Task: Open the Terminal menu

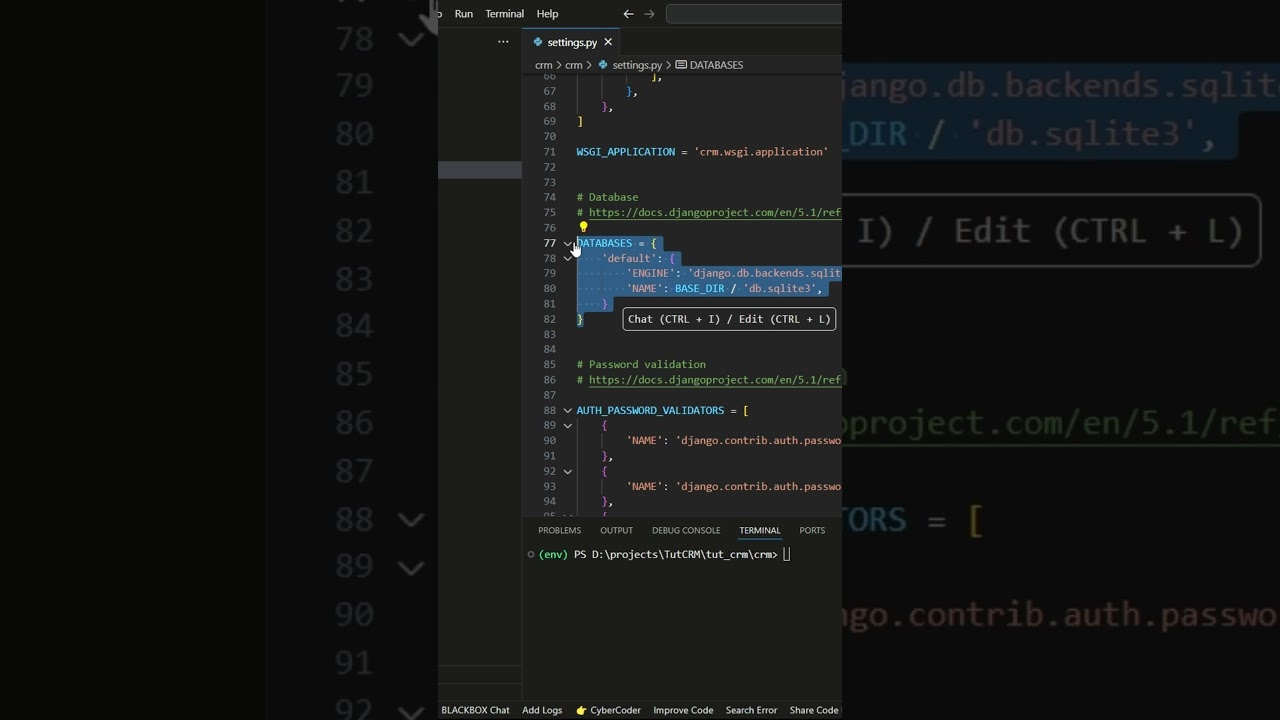Action: coord(504,14)
